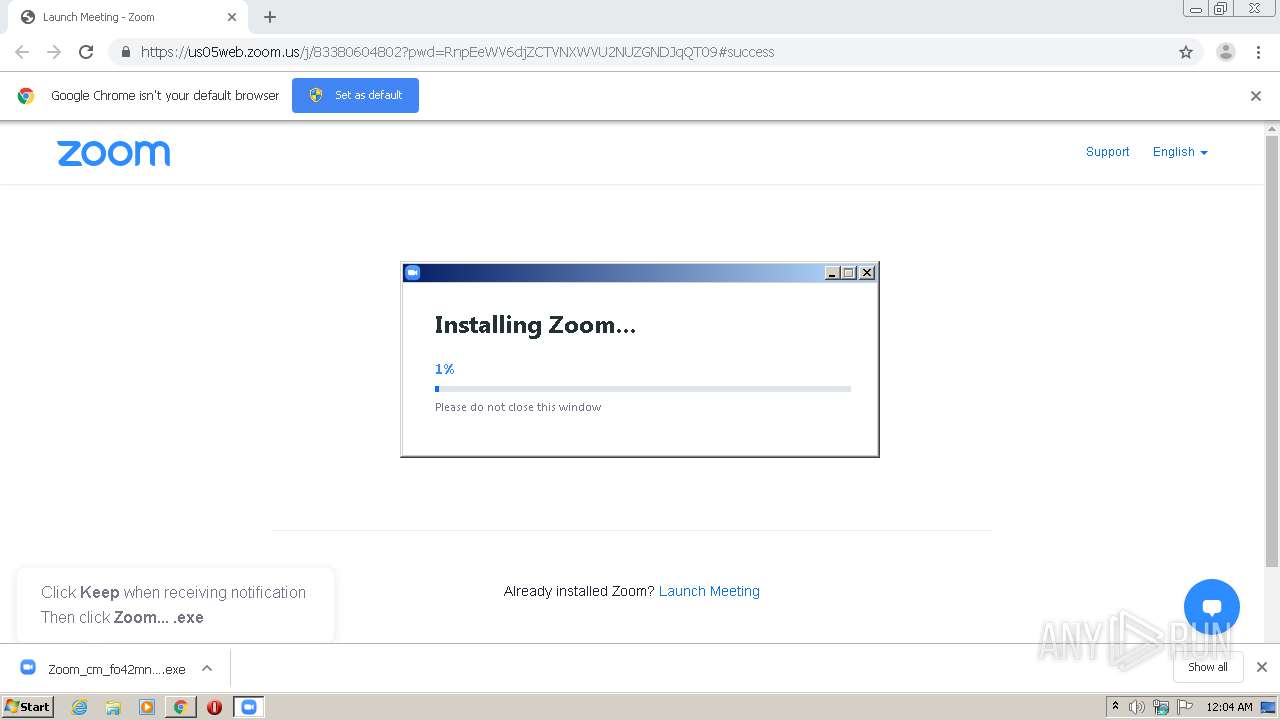Image resolution: width=1280 pixels, height=720 pixels.
Task: Click the 1% progress text
Action: tap(444, 369)
